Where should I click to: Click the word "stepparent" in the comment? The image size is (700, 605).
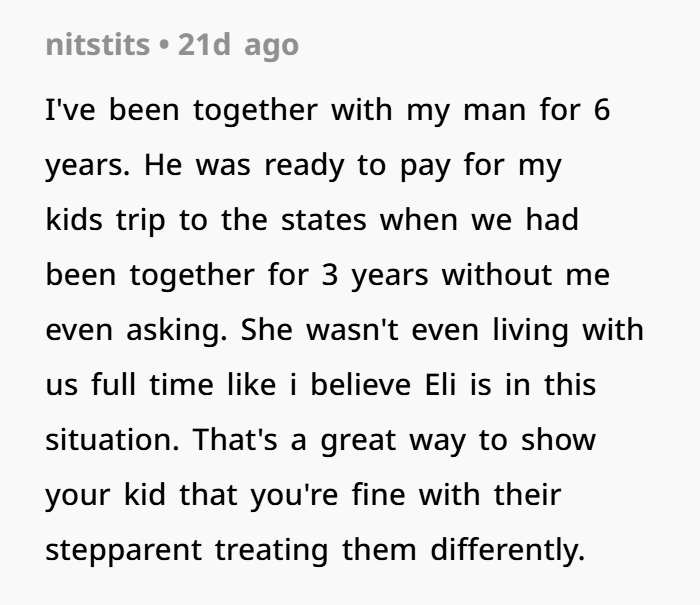(x=124, y=551)
